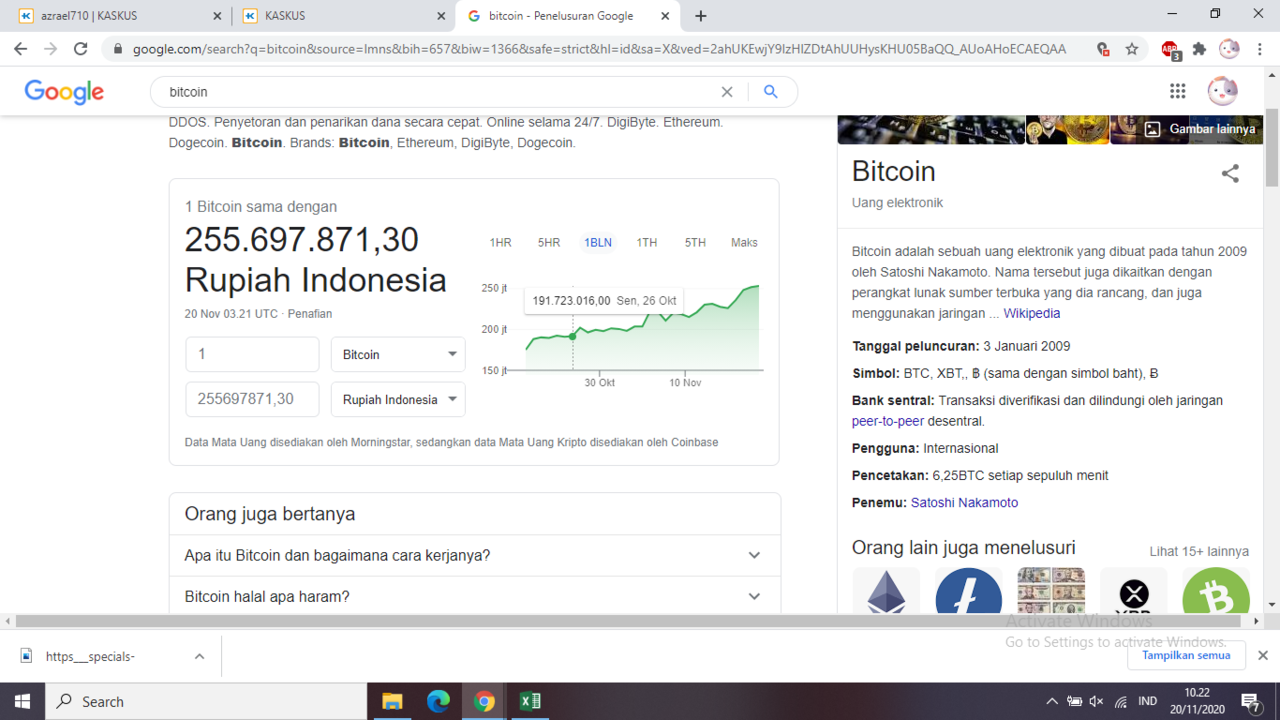Expand the question Bitcoin halal apa haram
Viewport: 1280px width, 720px height.
754,596
